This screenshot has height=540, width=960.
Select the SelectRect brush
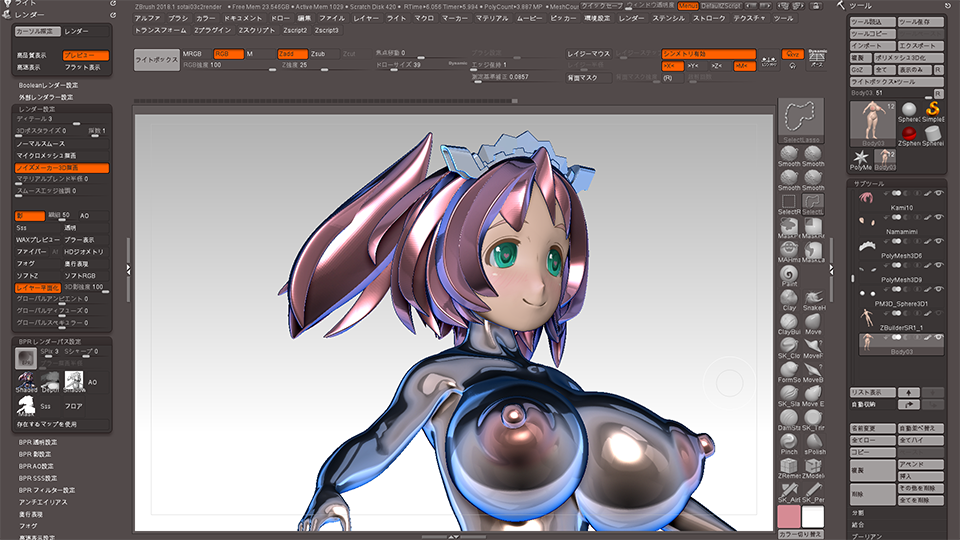click(x=789, y=203)
